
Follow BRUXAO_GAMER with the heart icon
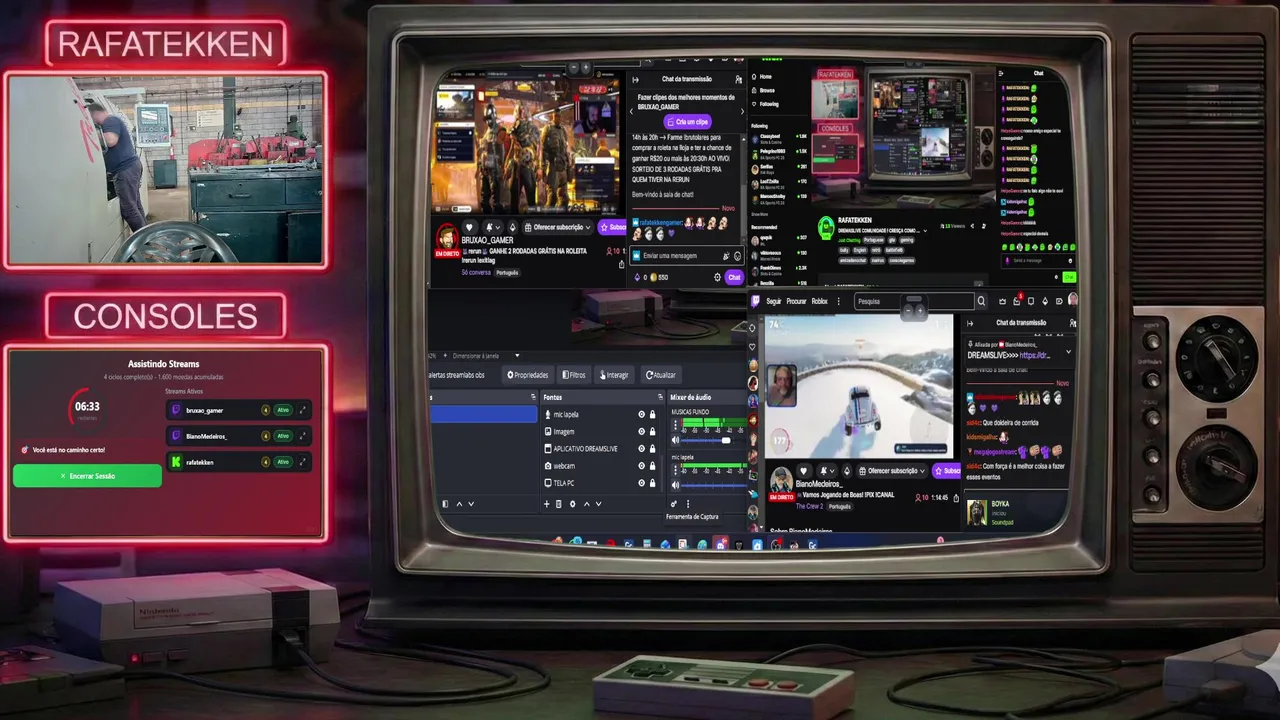(x=469, y=227)
